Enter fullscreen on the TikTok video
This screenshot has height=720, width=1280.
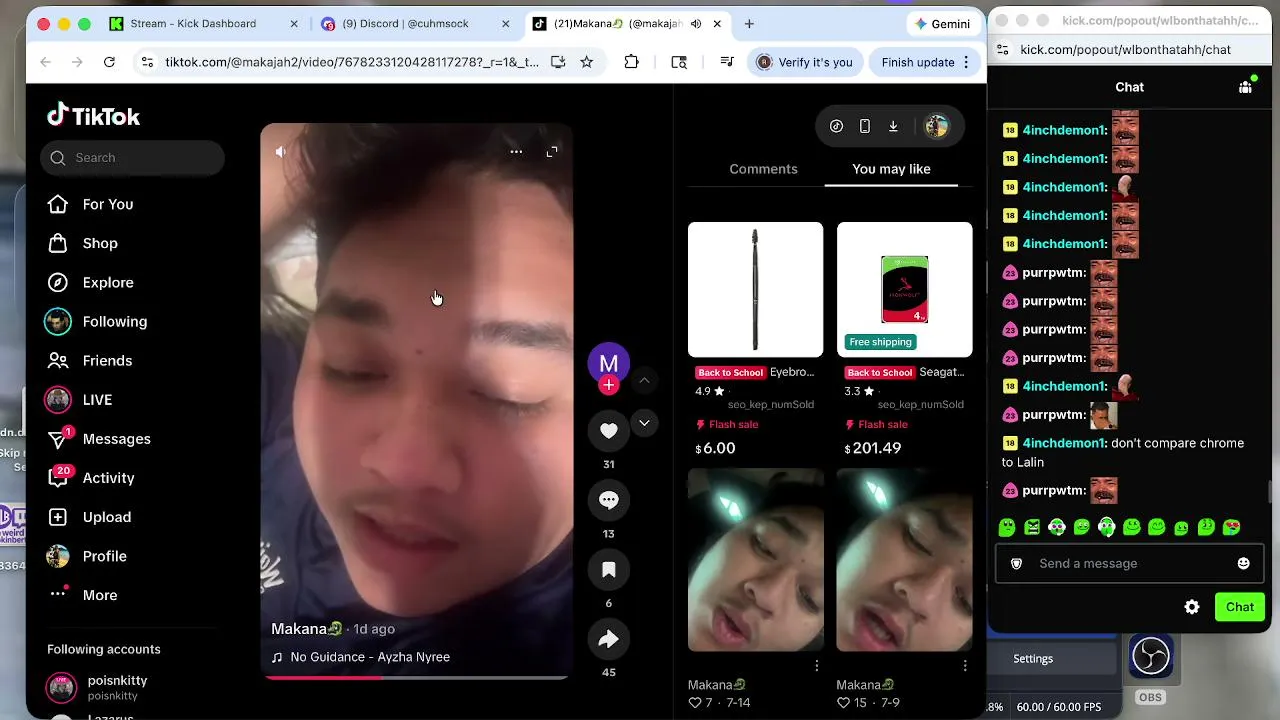point(552,152)
